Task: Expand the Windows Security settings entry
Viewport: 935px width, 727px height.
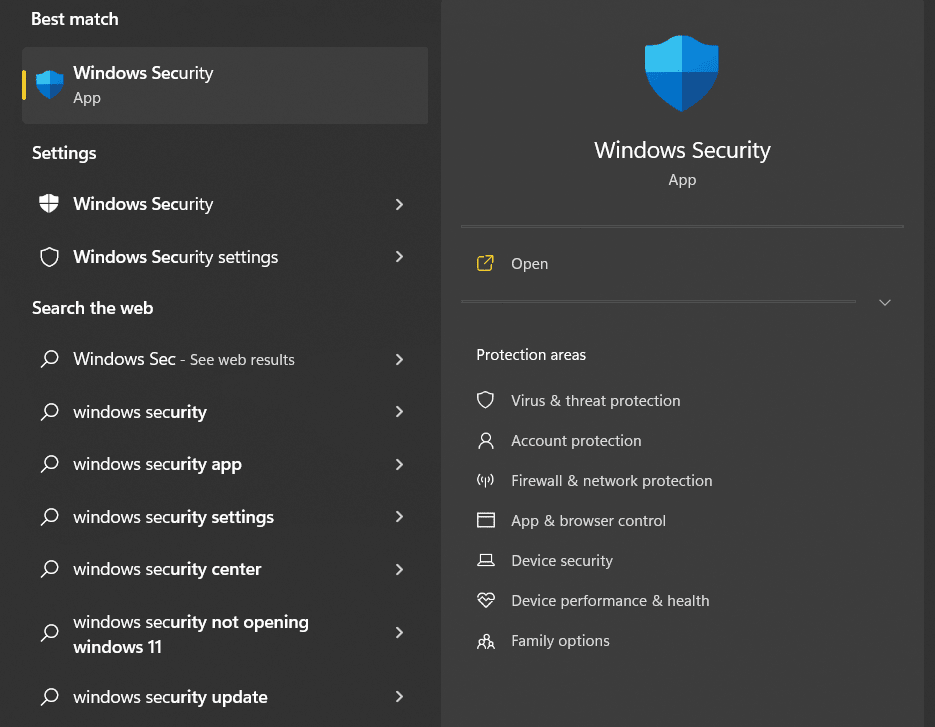Action: (x=400, y=257)
